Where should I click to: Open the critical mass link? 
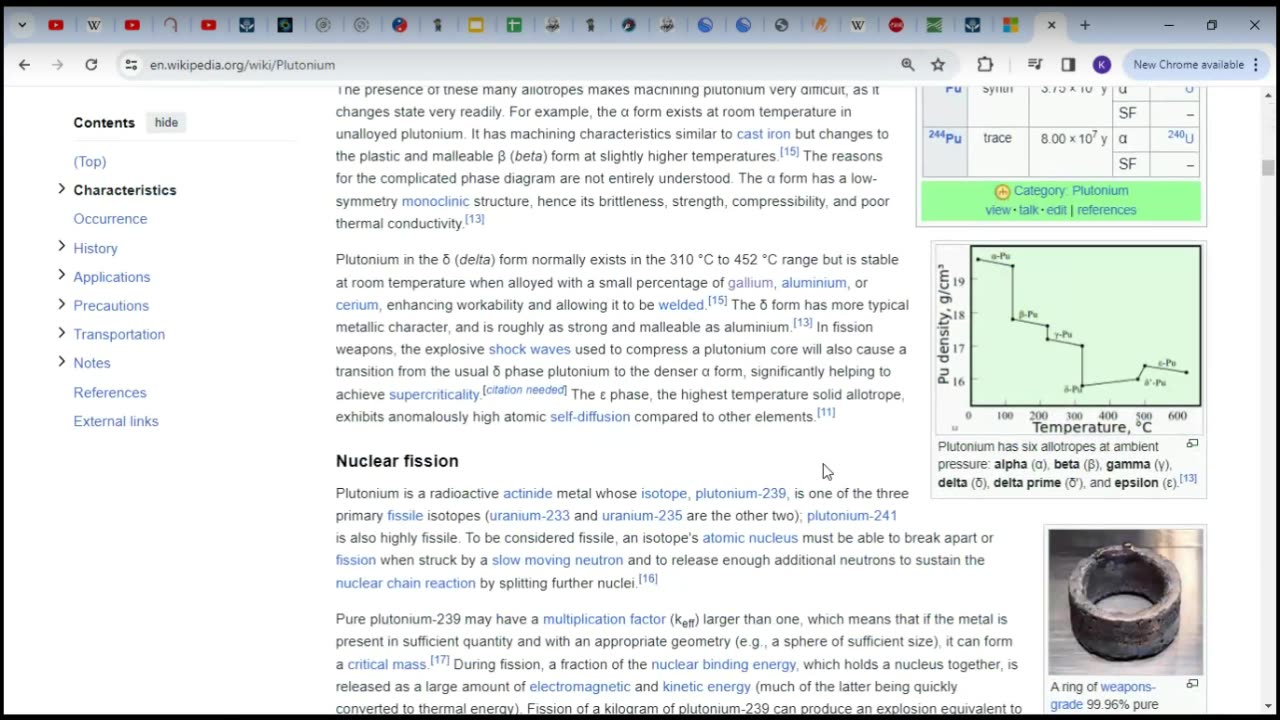tap(387, 664)
